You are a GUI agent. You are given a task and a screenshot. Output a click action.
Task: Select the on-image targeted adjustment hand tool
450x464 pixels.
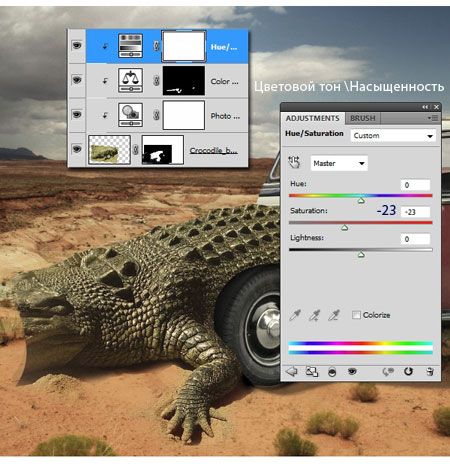[x=294, y=163]
